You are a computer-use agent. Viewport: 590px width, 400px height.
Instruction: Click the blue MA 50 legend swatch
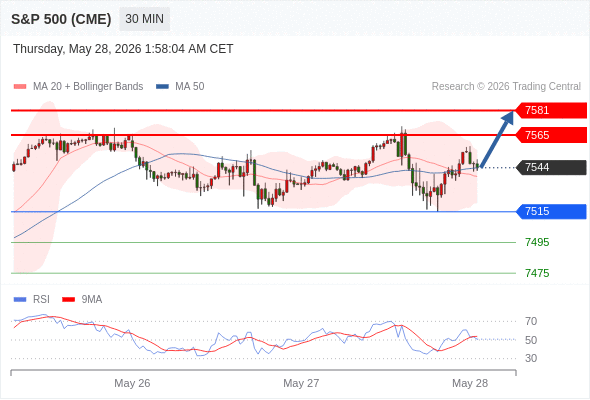click(162, 87)
